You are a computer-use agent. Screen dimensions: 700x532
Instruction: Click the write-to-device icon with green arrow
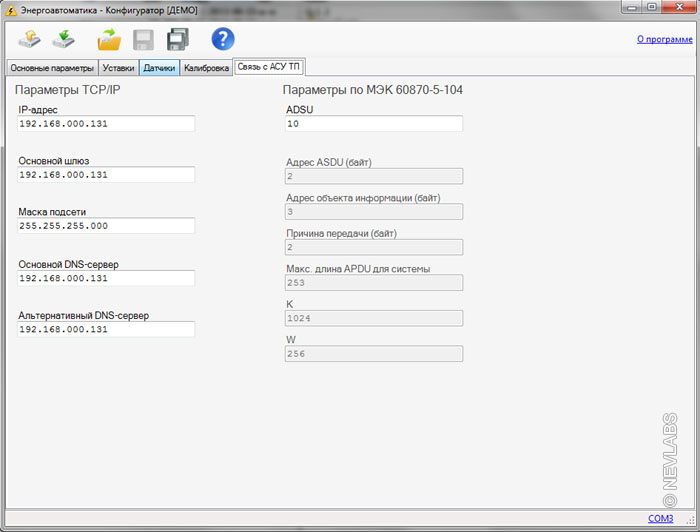(x=64, y=39)
